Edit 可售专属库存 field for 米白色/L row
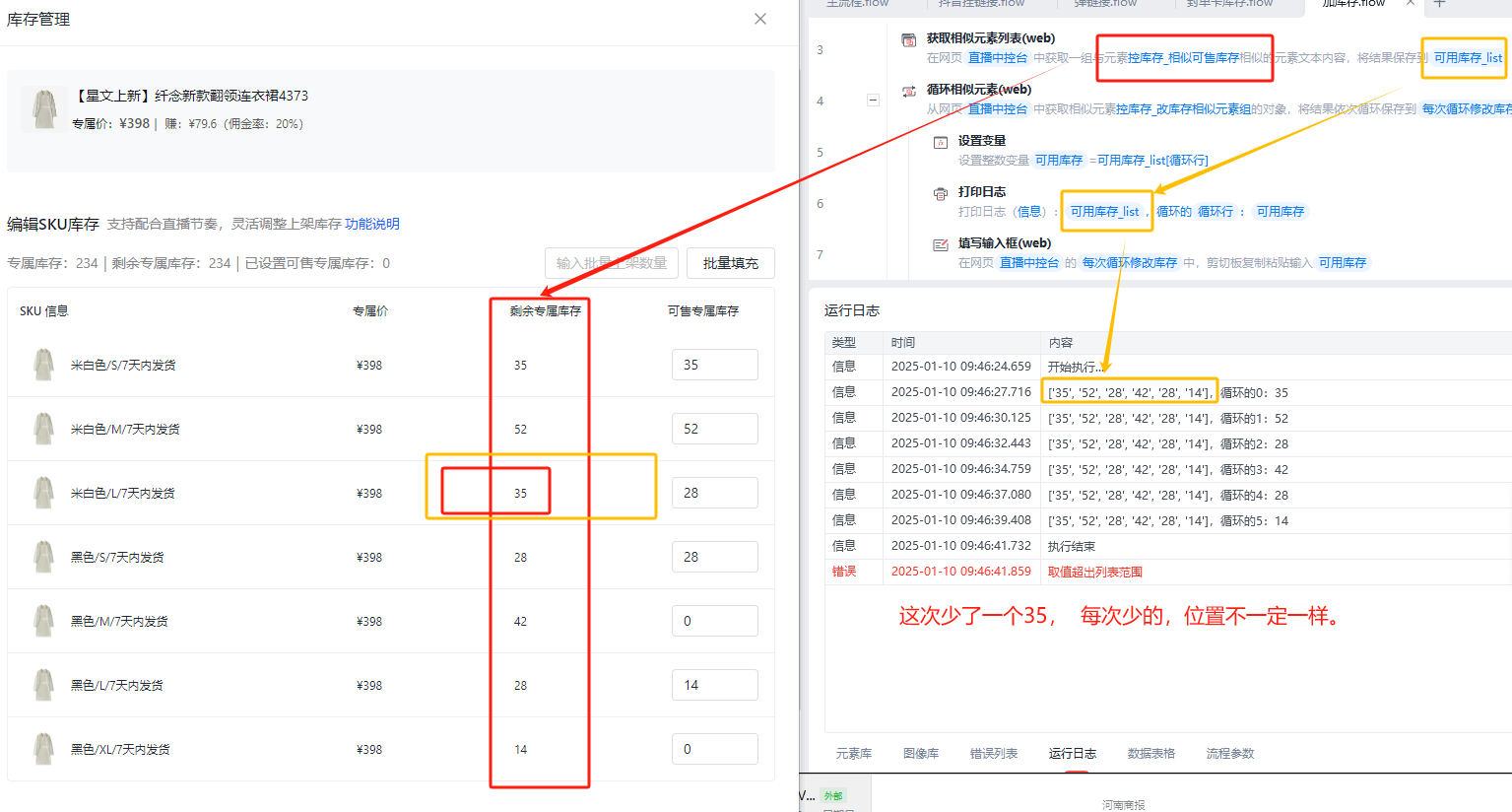The width and height of the screenshot is (1512, 812). pos(714,493)
